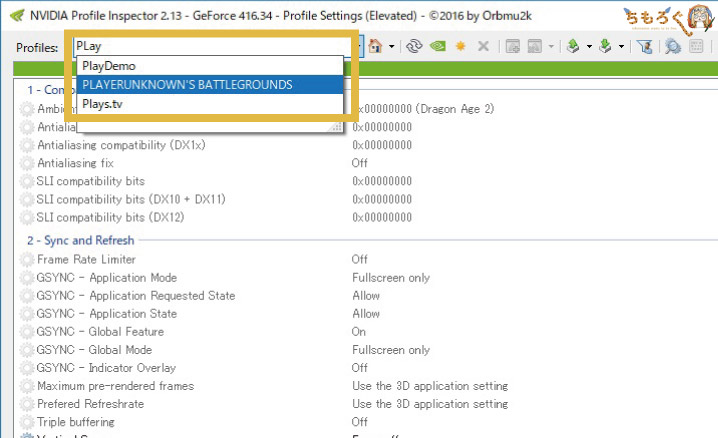Click gear icon beside GSYNC - Indicator Overlay
The image size is (718, 438).
pyautogui.click(x=27, y=368)
